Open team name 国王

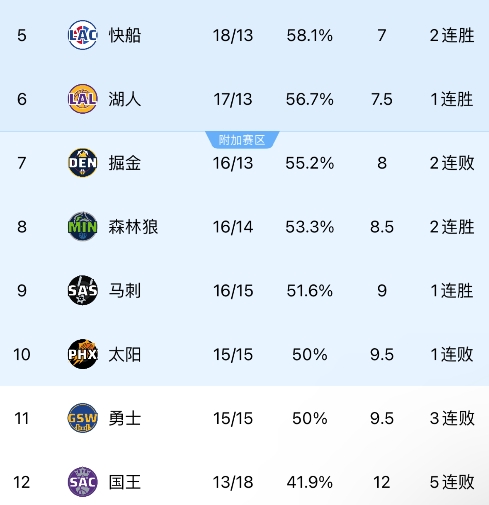click(125, 482)
